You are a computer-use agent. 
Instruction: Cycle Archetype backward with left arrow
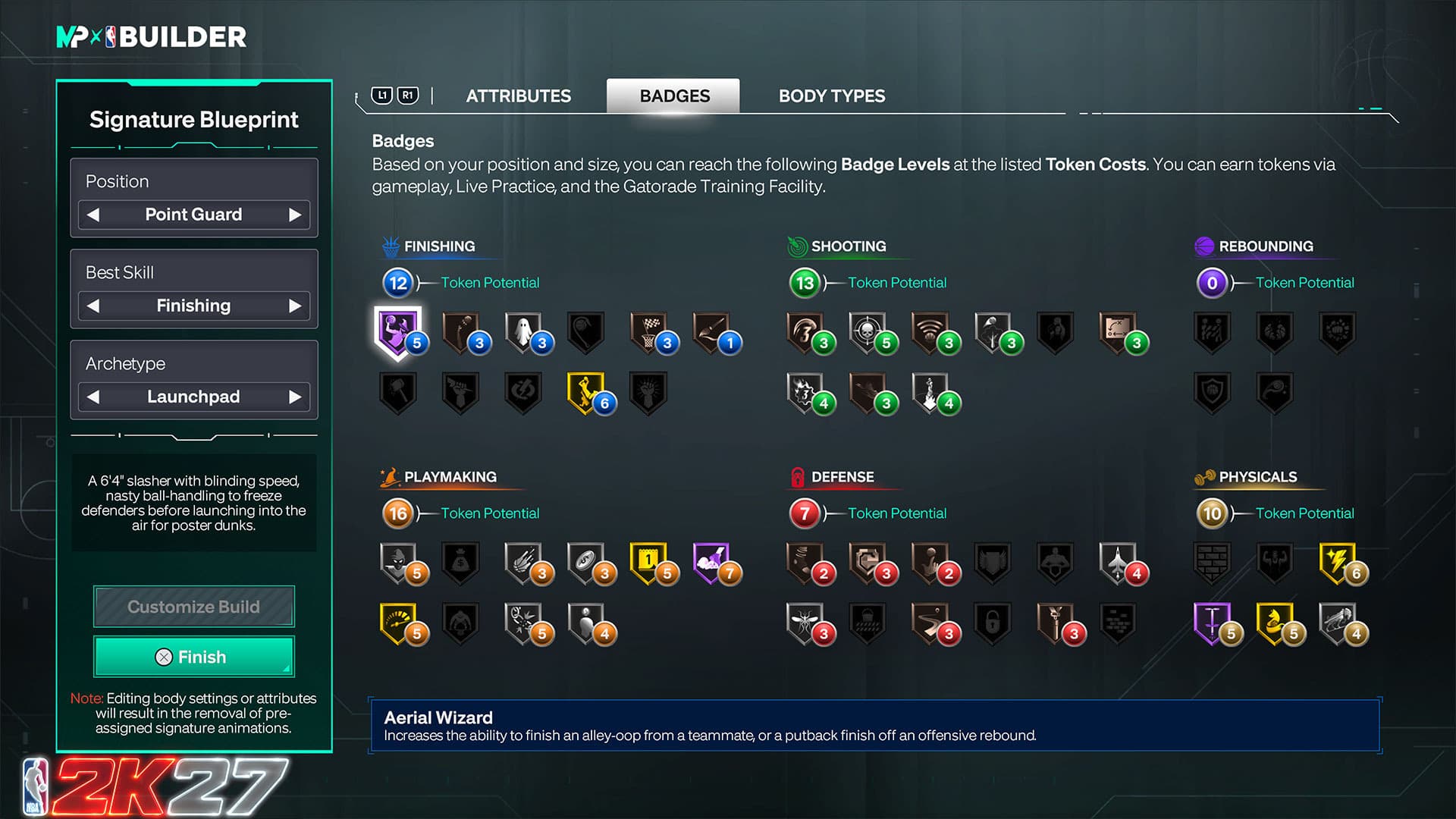(93, 397)
